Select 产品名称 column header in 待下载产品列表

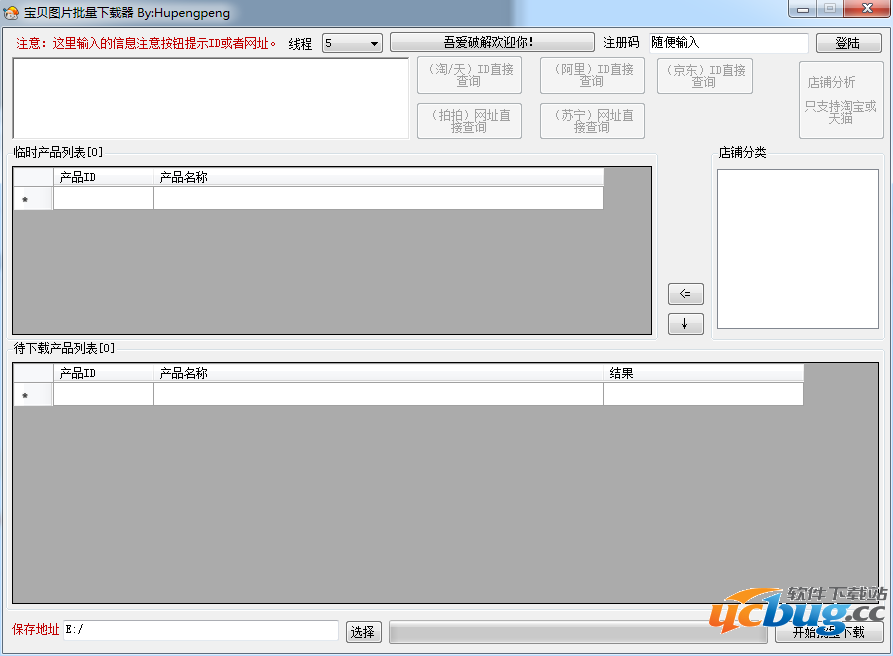pyautogui.click(x=378, y=373)
